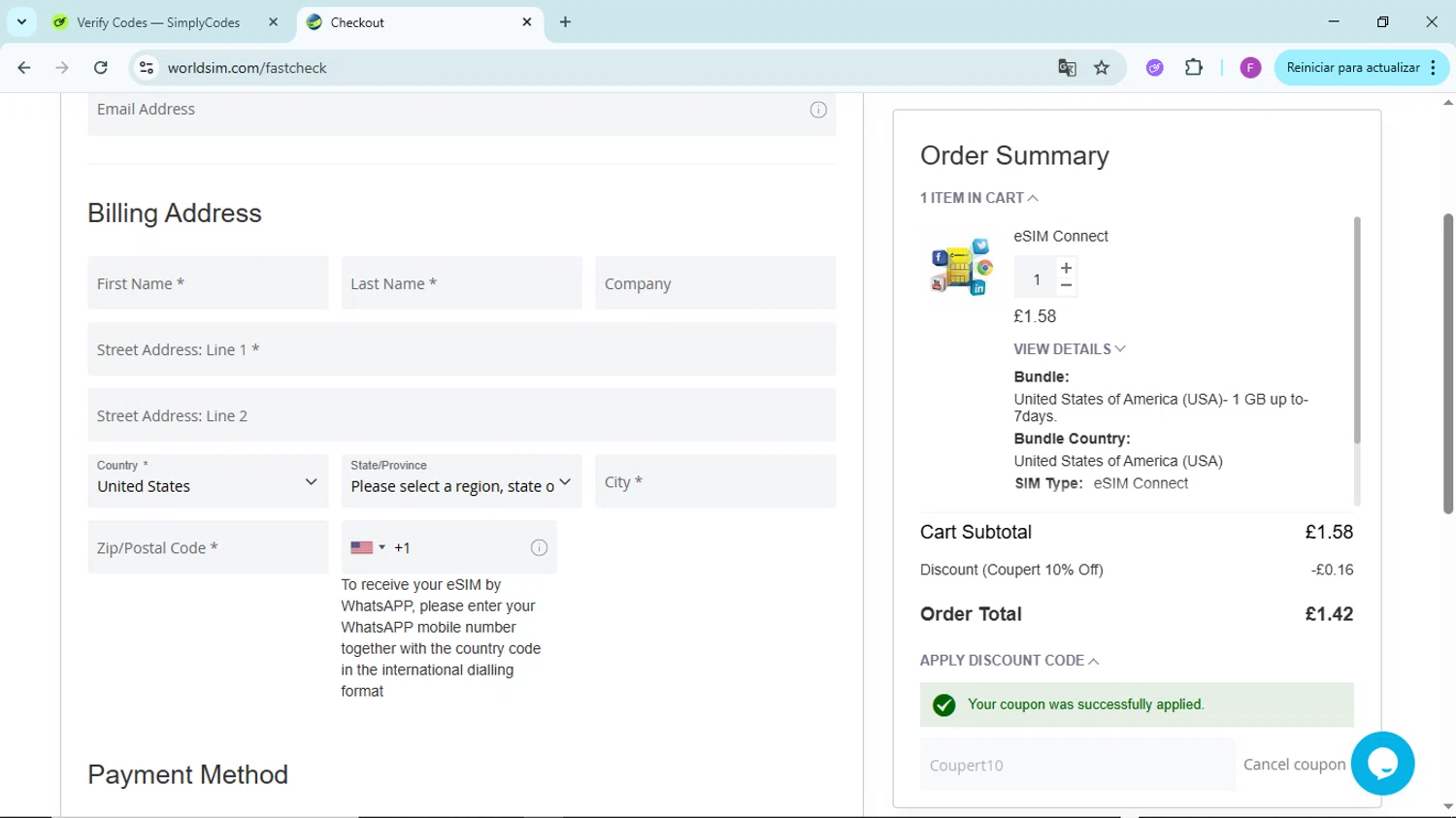
Task: Click the eSIM Connect product thumbnail
Action: [960, 266]
